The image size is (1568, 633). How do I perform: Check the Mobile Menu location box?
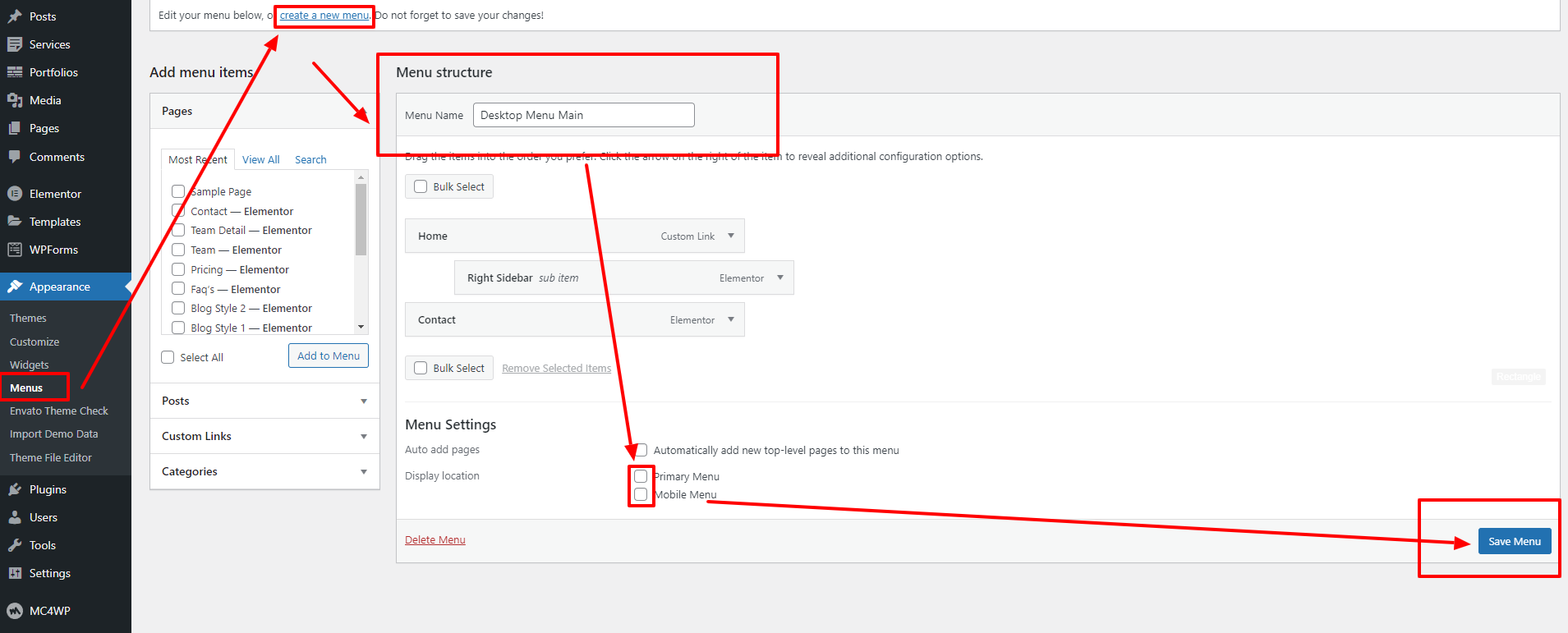(641, 494)
